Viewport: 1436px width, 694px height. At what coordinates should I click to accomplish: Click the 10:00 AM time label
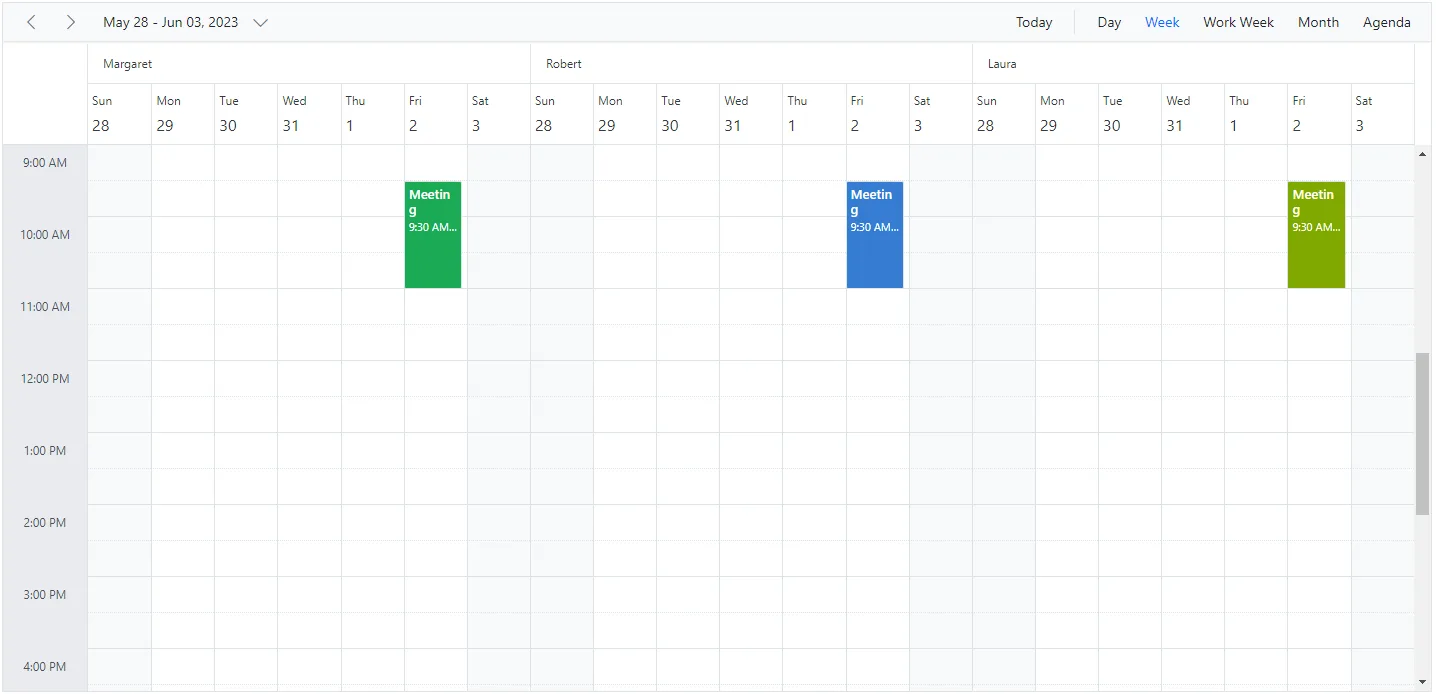[45, 235]
